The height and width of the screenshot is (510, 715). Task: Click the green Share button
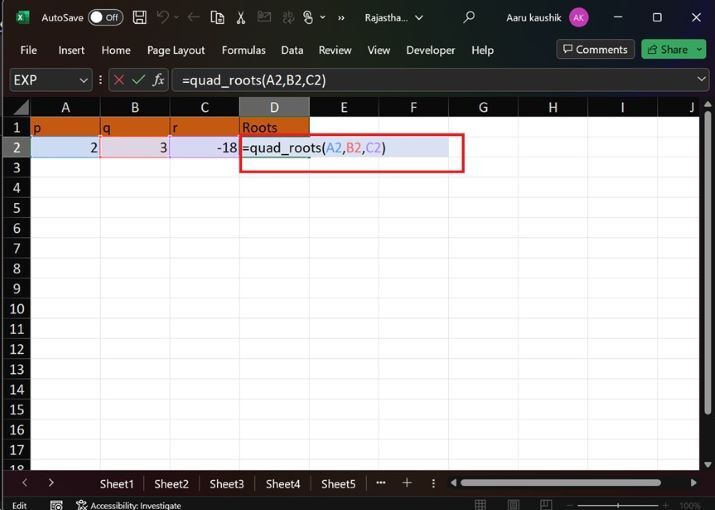point(667,49)
